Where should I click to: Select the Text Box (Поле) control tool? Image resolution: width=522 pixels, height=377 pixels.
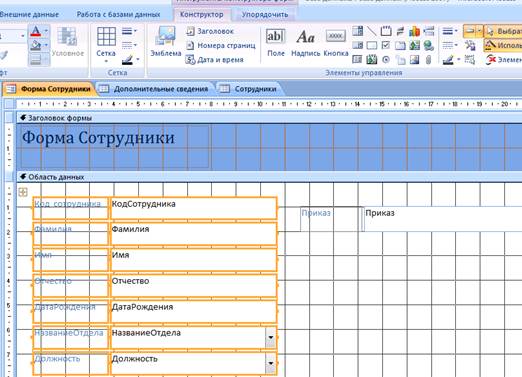[x=275, y=43]
